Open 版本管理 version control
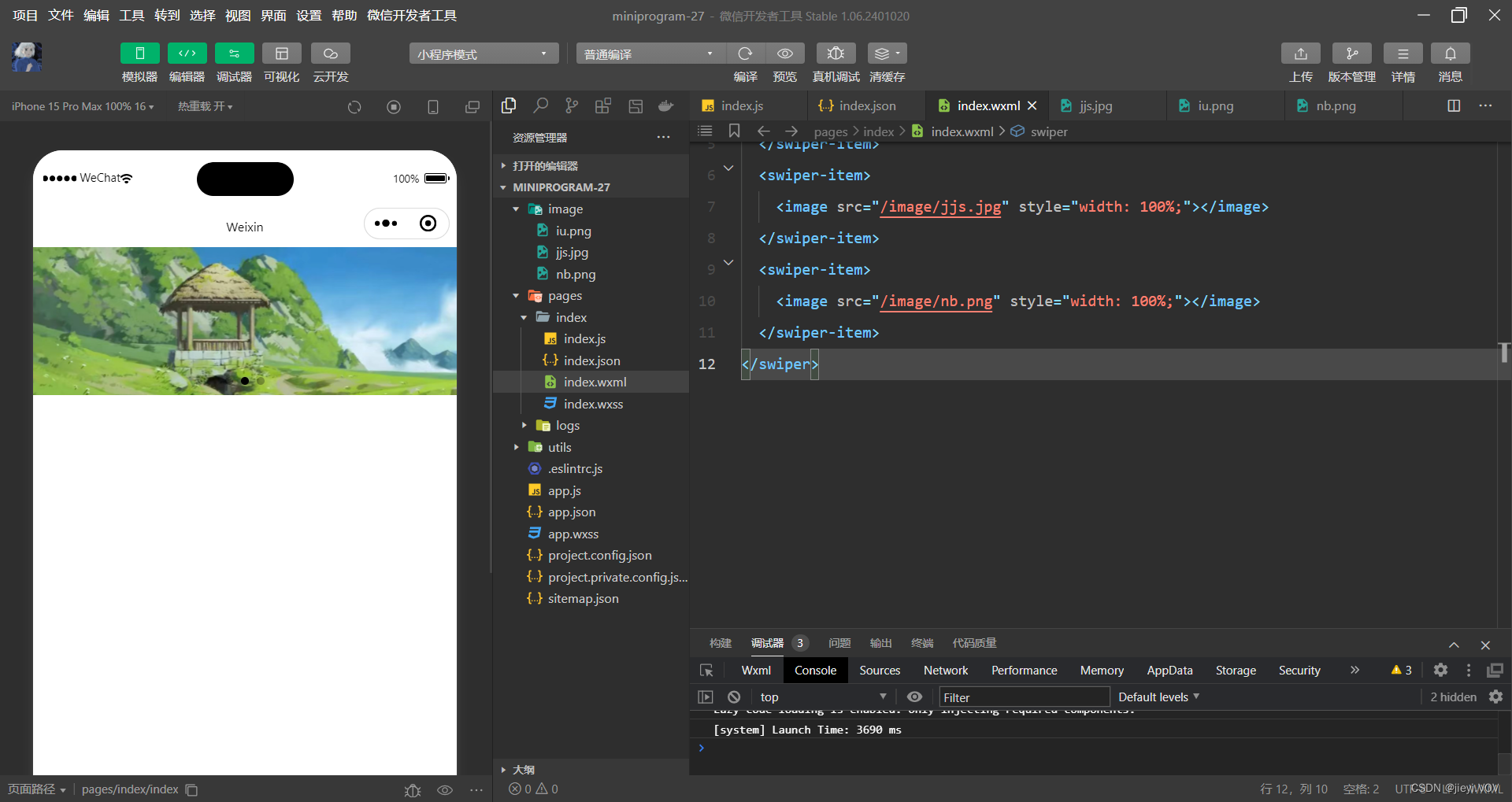Screen dimensions: 1512x802 [x=1351, y=54]
